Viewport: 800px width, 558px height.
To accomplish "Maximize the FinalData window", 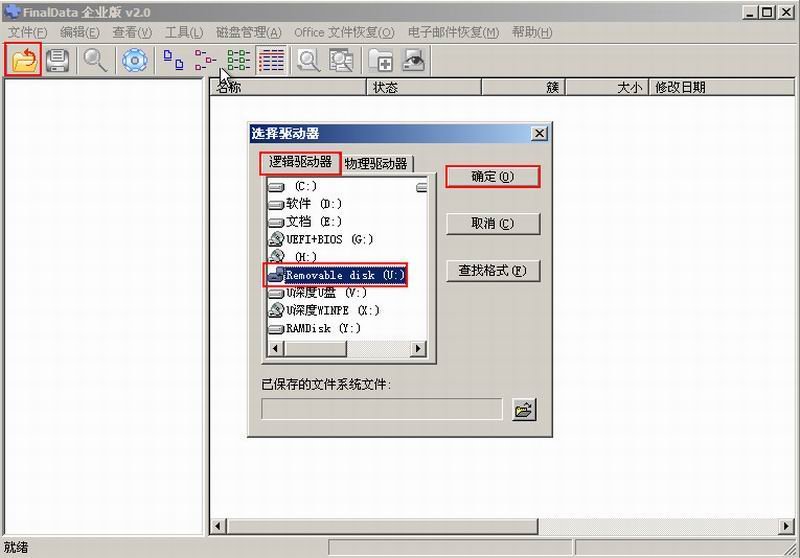I will point(767,12).
